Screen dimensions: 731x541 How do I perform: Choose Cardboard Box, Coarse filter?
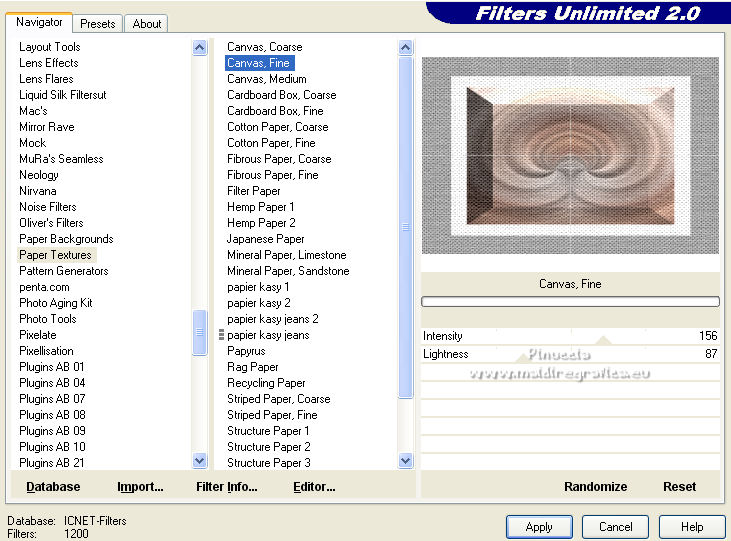(282, 95)
